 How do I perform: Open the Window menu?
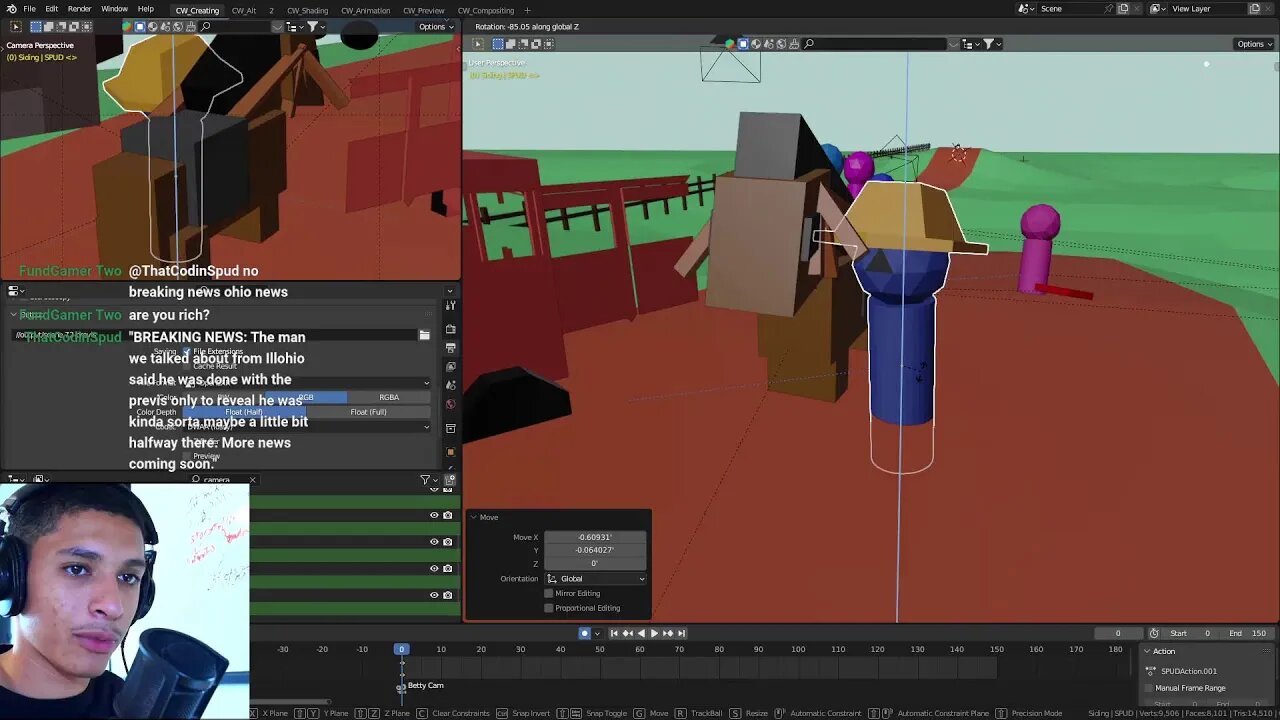pos(114,9)
